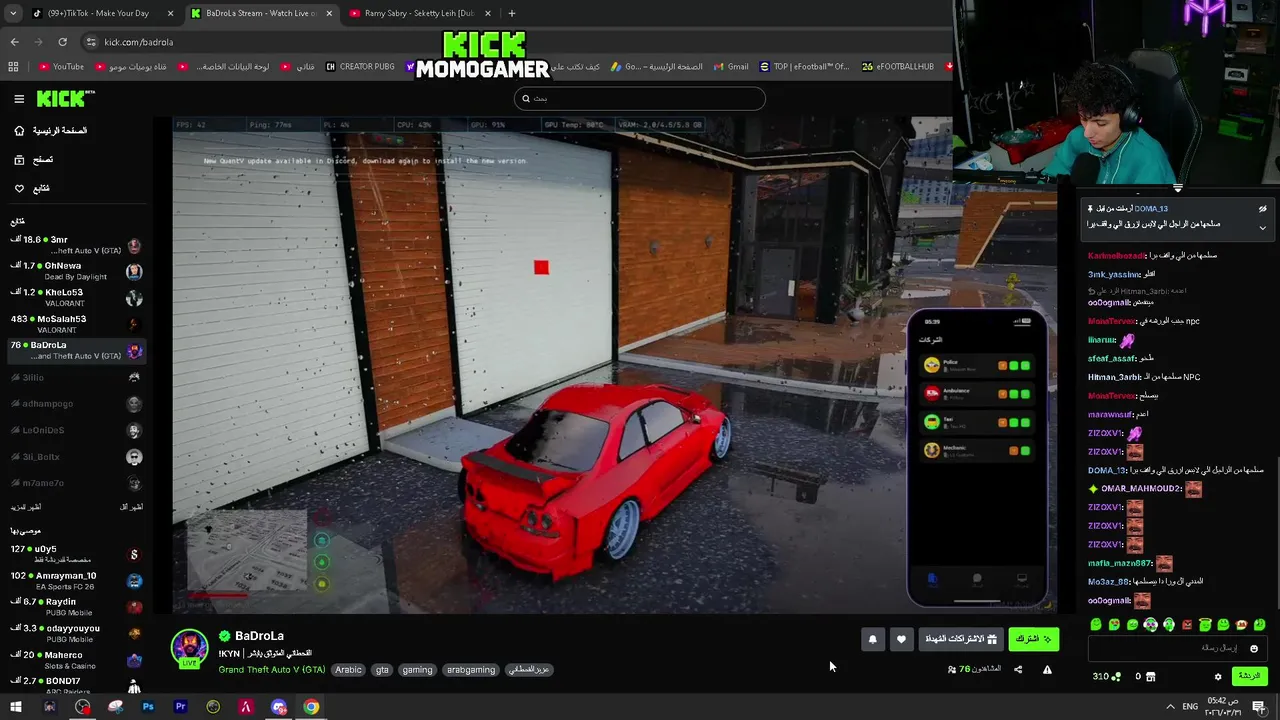The width and height of the screenshot is (1280, 720).
Task: Open the YouTube bookmark
Action: pyautogui.click(x=61, y=67)
